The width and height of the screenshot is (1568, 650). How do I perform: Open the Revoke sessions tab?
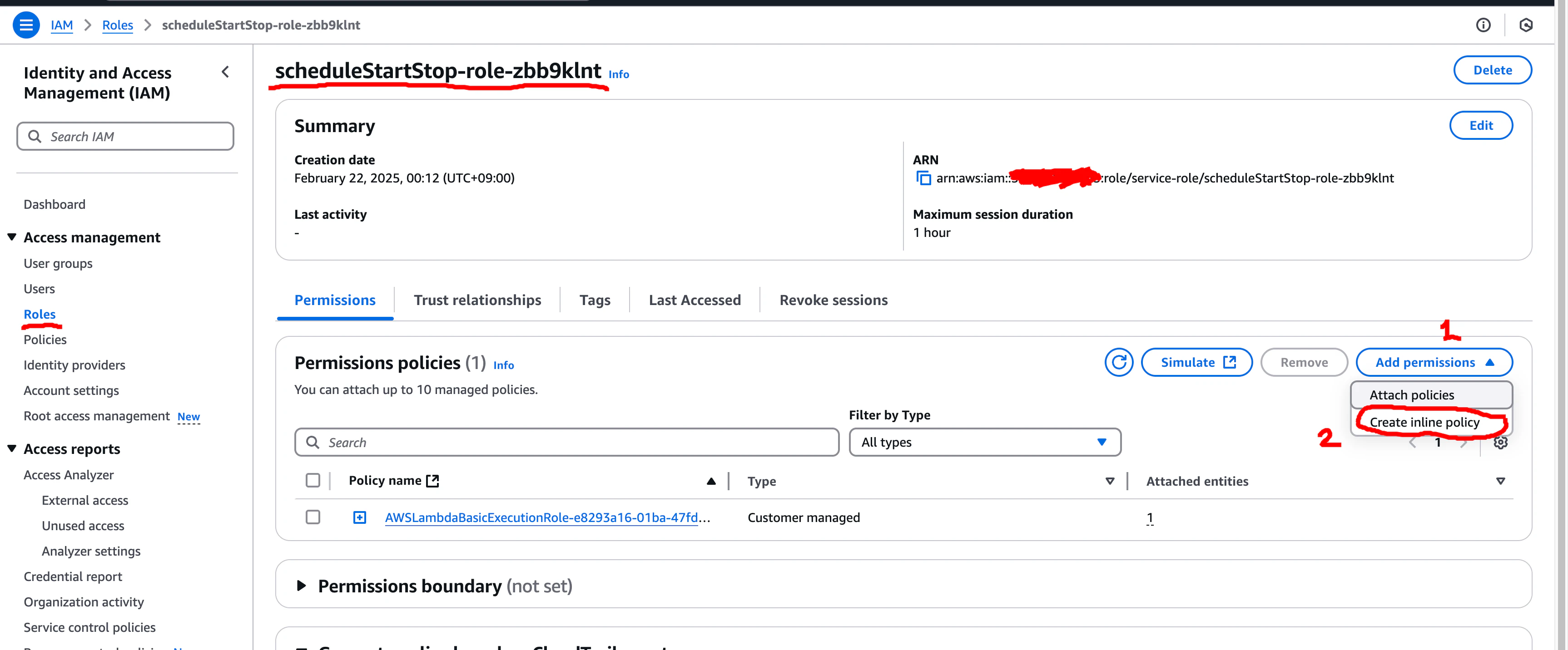(834, 300)
